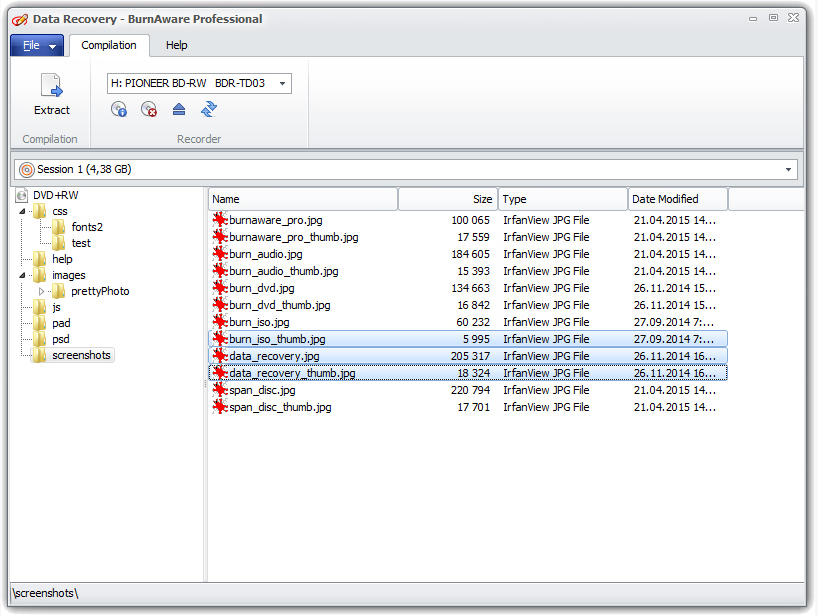Select the burn_iso_thumb.jpg file name
The width and height of the screenshot is (818, 616).
pyautogui.click(x=277, y=339)
